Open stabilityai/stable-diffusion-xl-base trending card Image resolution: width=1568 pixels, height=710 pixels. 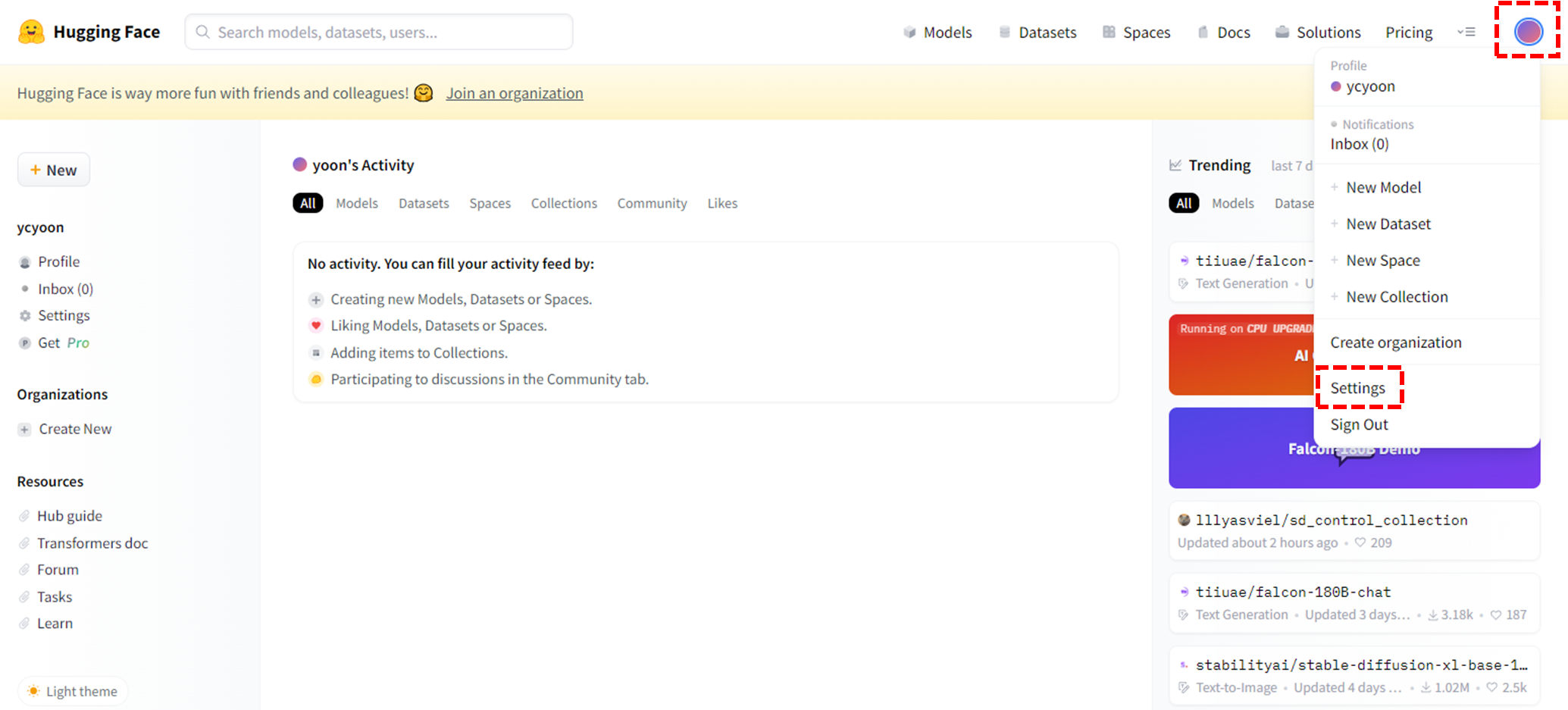1354,676
